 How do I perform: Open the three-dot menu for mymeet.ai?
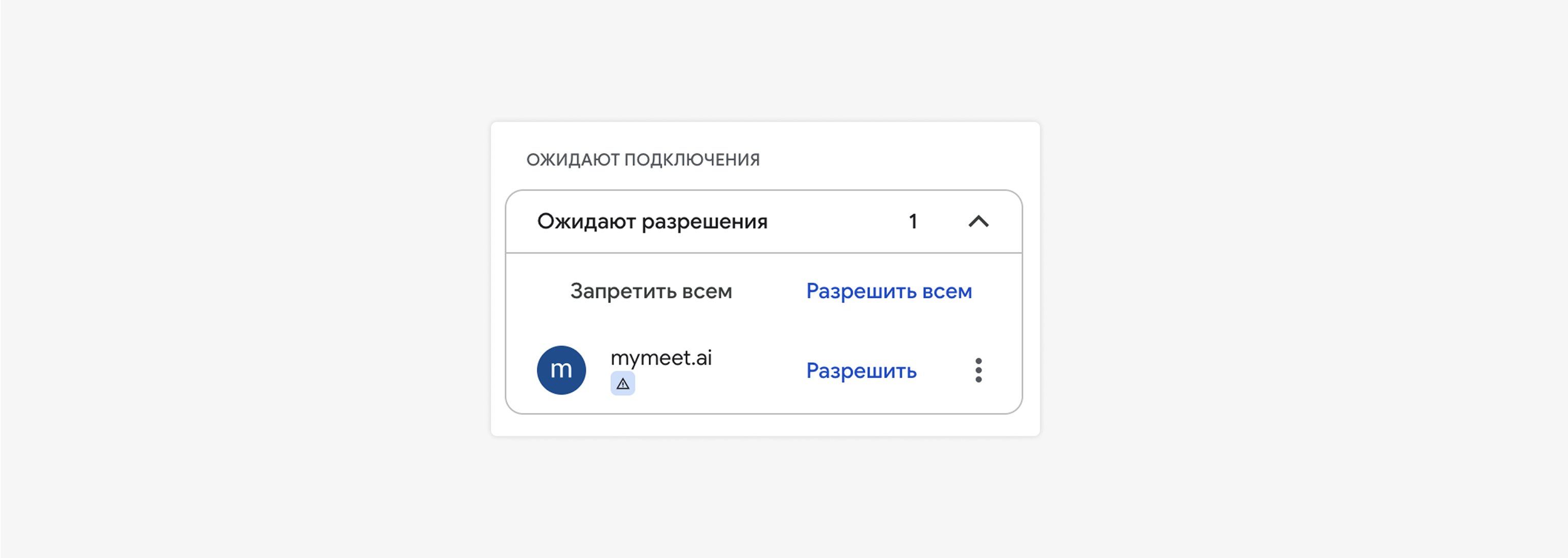[978, 370]
